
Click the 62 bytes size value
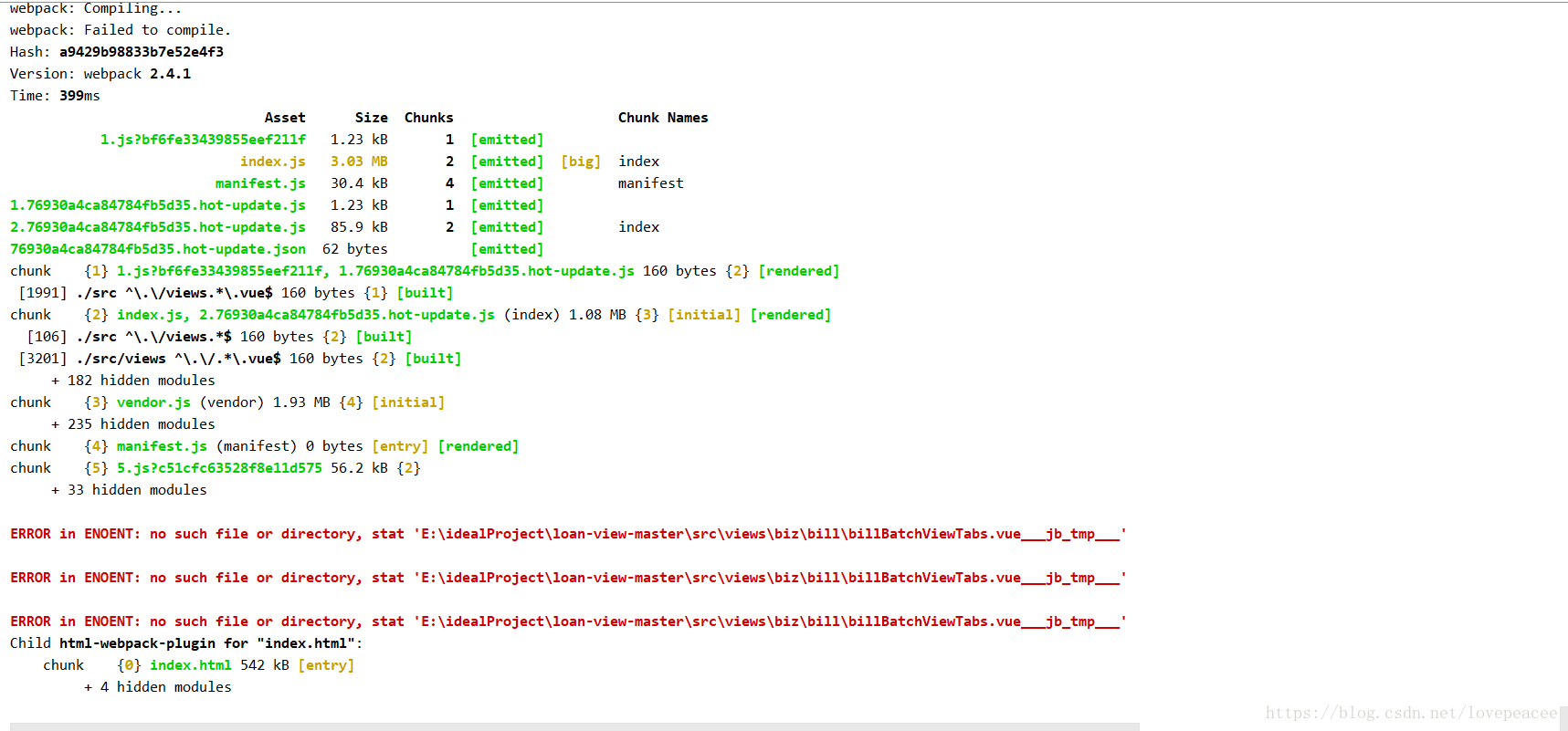[355, 249]
